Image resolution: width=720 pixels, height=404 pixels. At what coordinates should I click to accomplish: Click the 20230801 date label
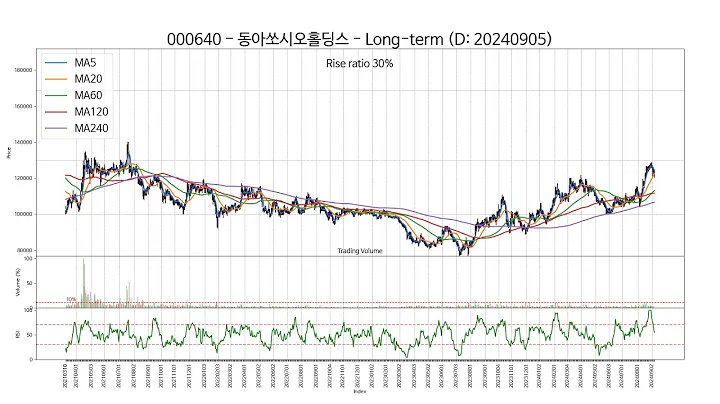coord(470,376)
